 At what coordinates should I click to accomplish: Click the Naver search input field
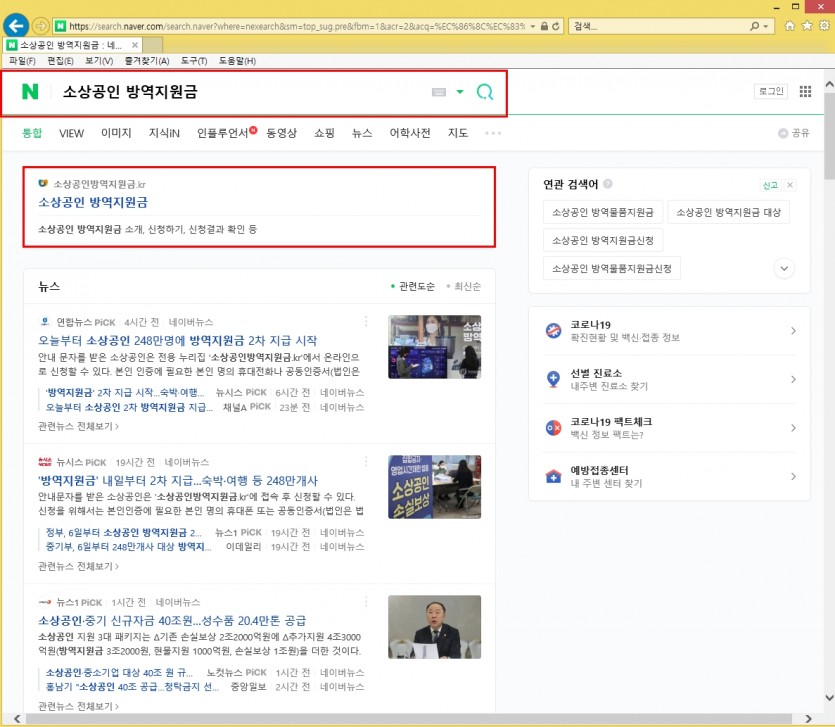pyautogui.click(x=240, y=92)
